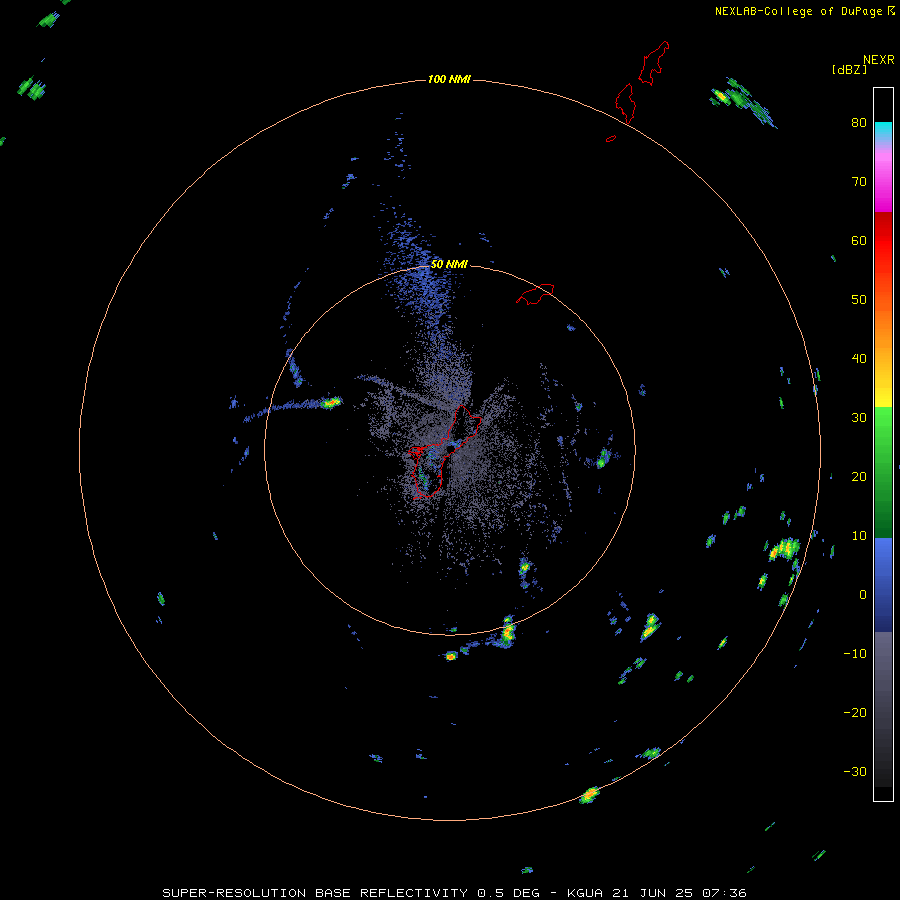This screenshot has width=900, height=900.
Task: Click the Guam island outline at radar center
Action: (x=443, y=452)
